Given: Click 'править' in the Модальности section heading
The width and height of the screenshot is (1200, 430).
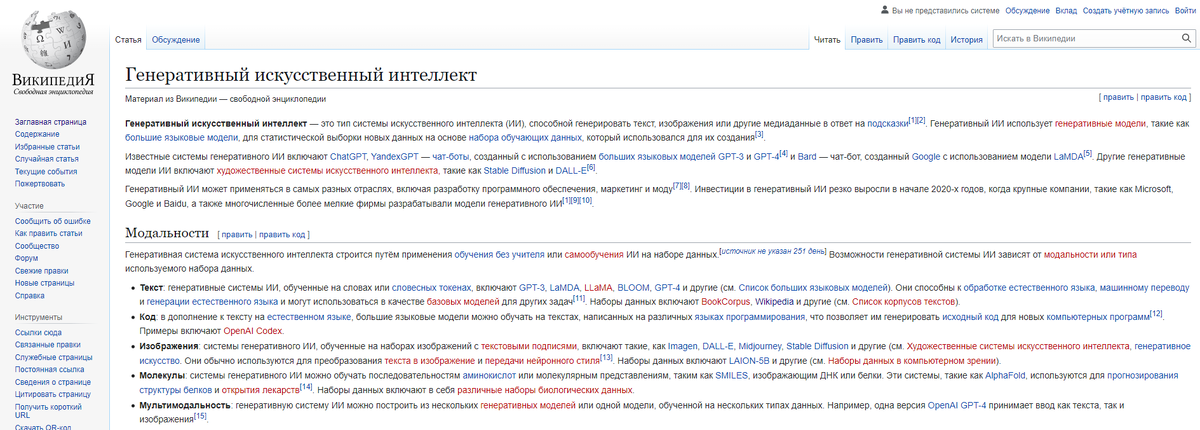Looking at the screenshot, I should click(x=237, y=235).
